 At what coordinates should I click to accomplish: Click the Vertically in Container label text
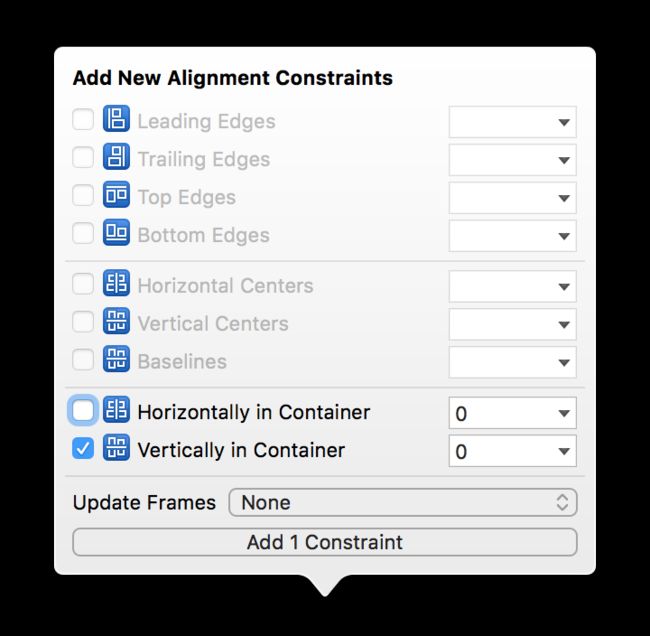(x=241, y=450)
